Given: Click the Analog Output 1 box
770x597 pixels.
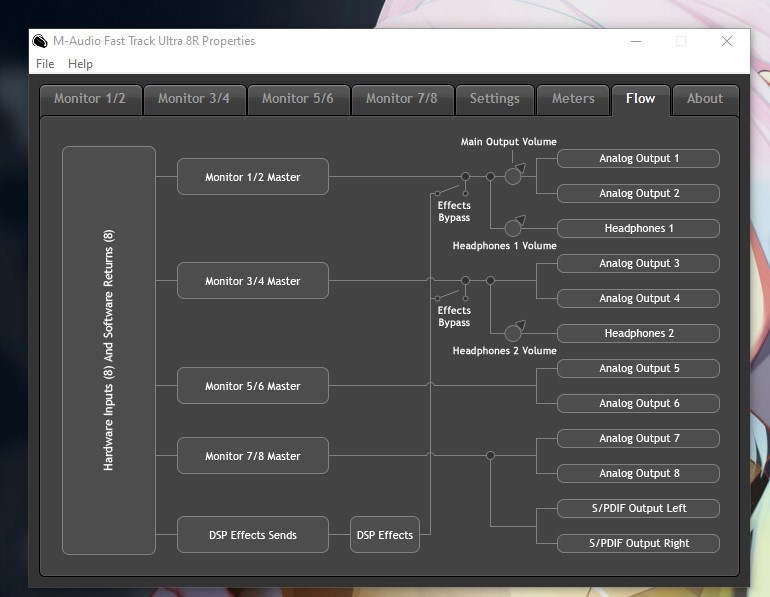Looking at the screenshot, I should 638,159.
